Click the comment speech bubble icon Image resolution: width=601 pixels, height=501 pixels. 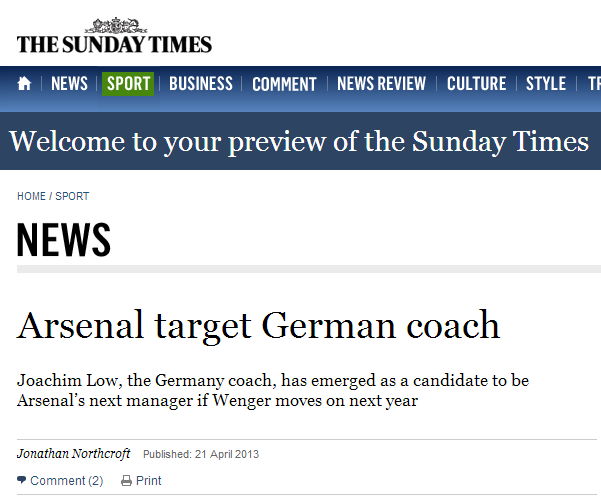22,481
